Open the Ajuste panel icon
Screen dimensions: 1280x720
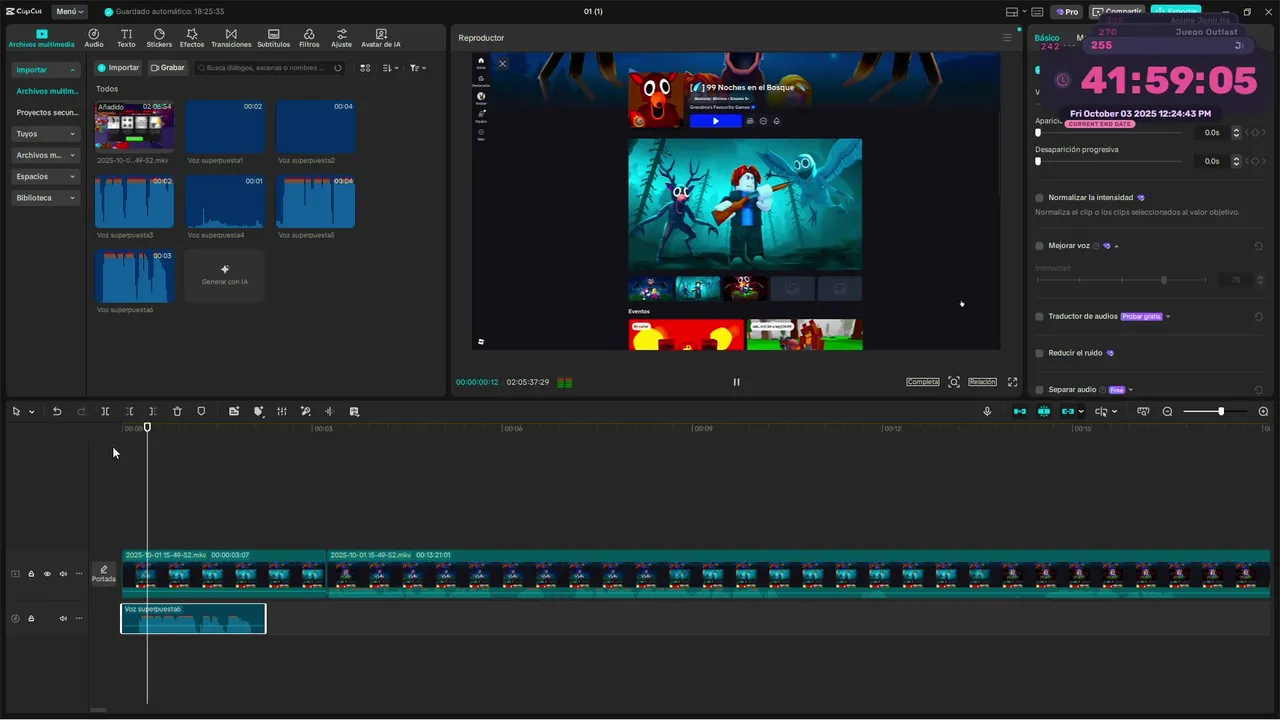[341, 38]
